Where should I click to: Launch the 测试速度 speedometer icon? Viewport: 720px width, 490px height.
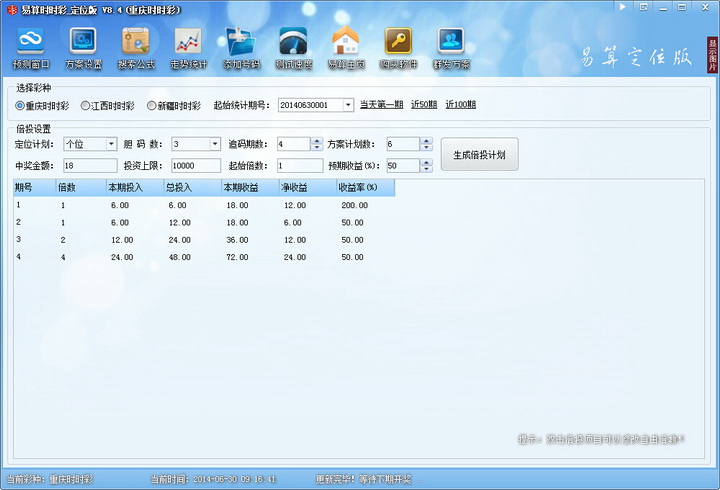(293, 42)
